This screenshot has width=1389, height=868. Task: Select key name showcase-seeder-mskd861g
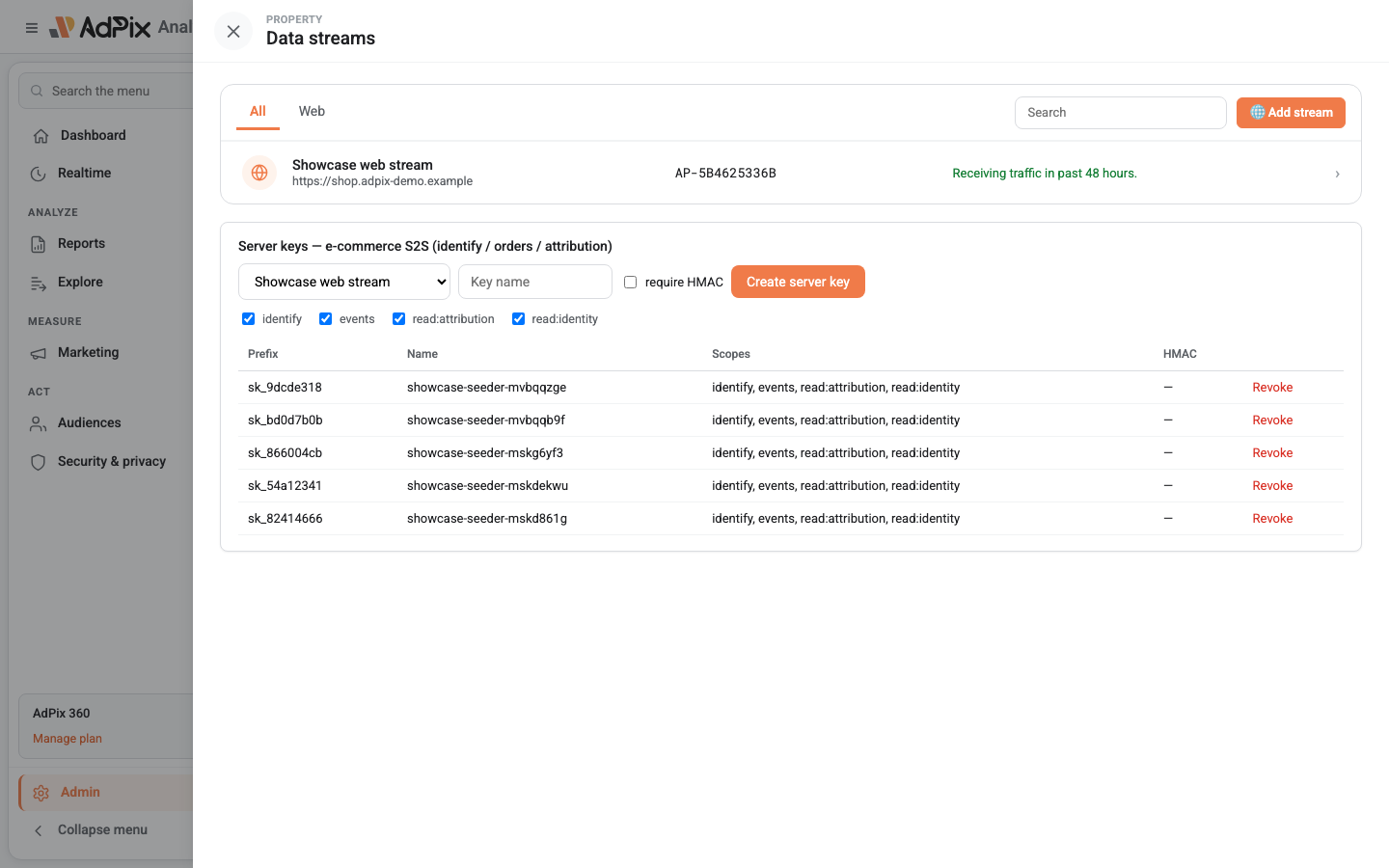[487, 519]
